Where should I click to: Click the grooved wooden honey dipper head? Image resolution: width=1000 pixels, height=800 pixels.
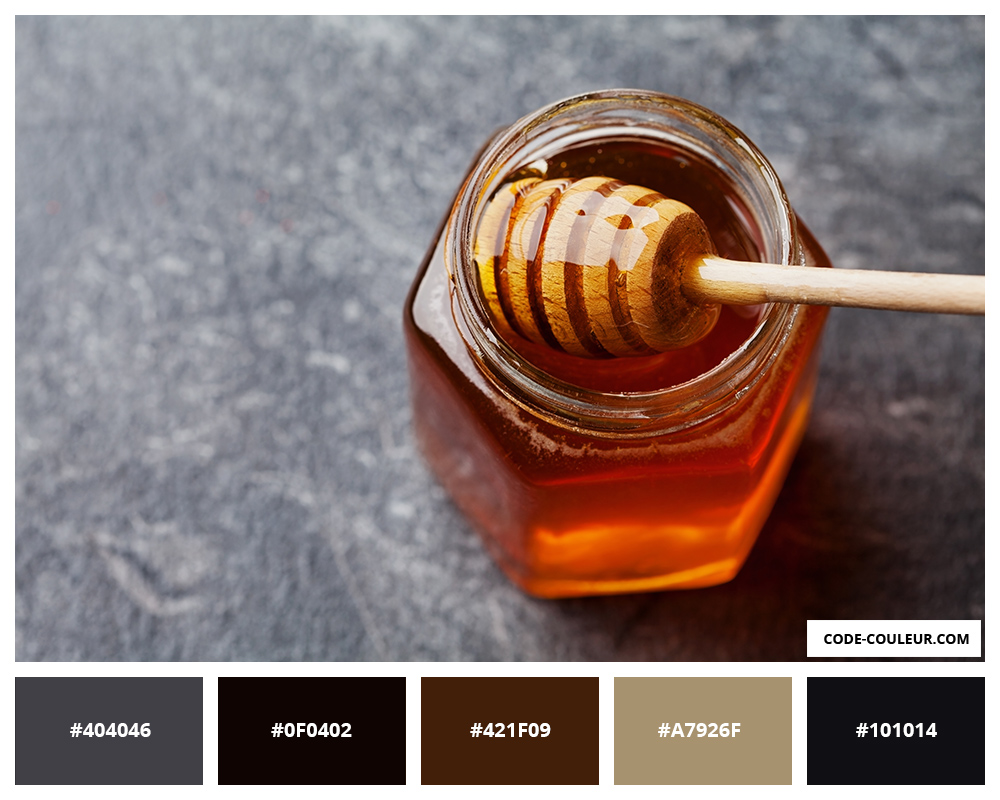[x=596, y=267]
